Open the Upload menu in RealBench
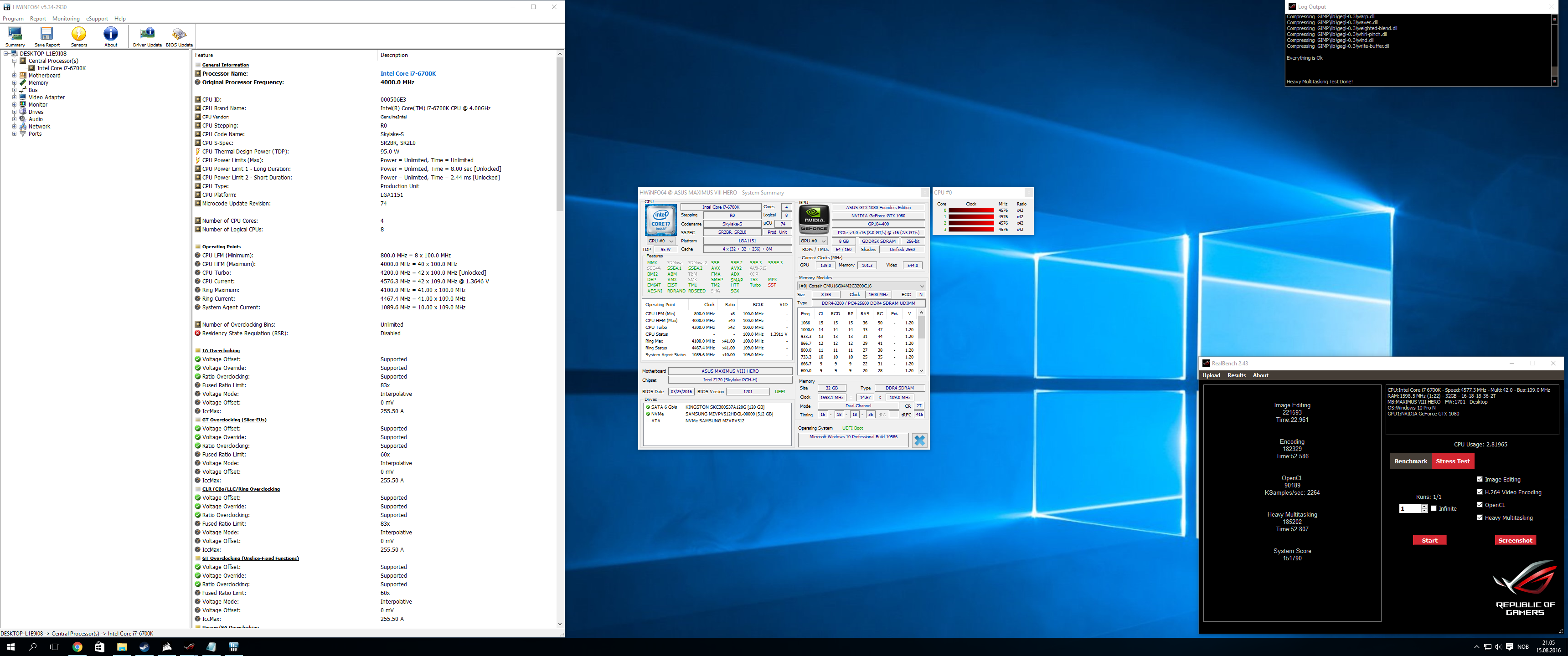The image size is (1568, 656). 1211,375
